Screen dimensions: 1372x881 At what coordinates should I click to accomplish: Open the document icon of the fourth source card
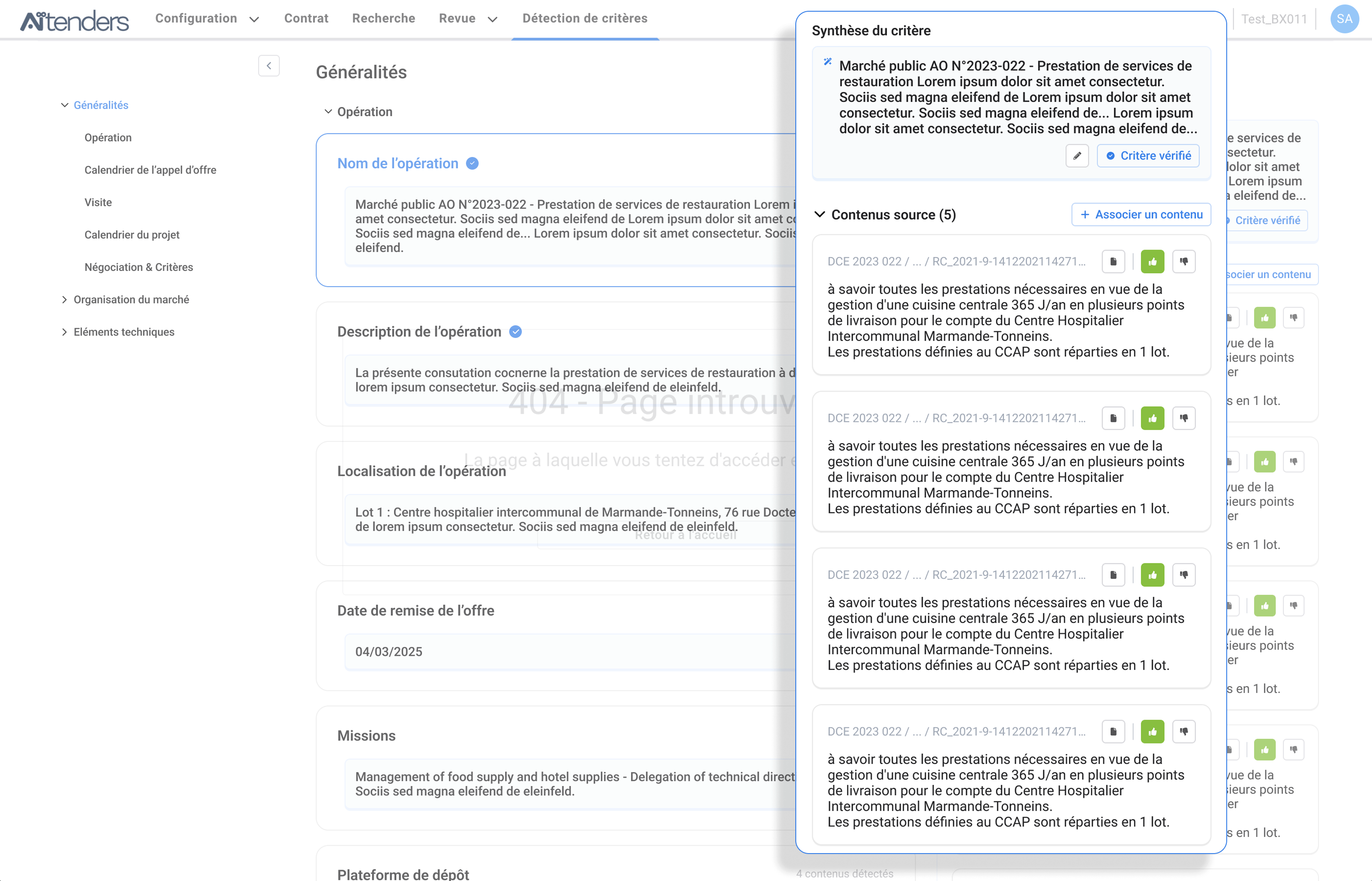coord(1113,732)
